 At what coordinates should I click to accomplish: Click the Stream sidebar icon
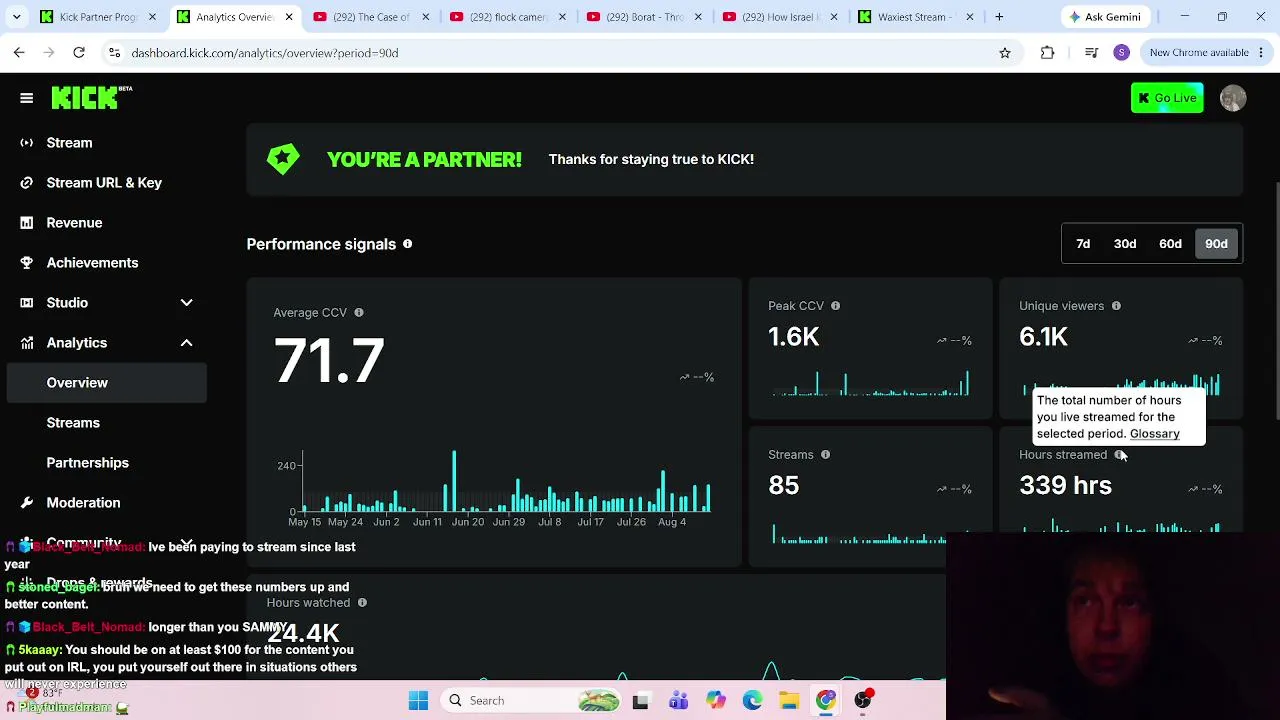(x=27, y=143)
